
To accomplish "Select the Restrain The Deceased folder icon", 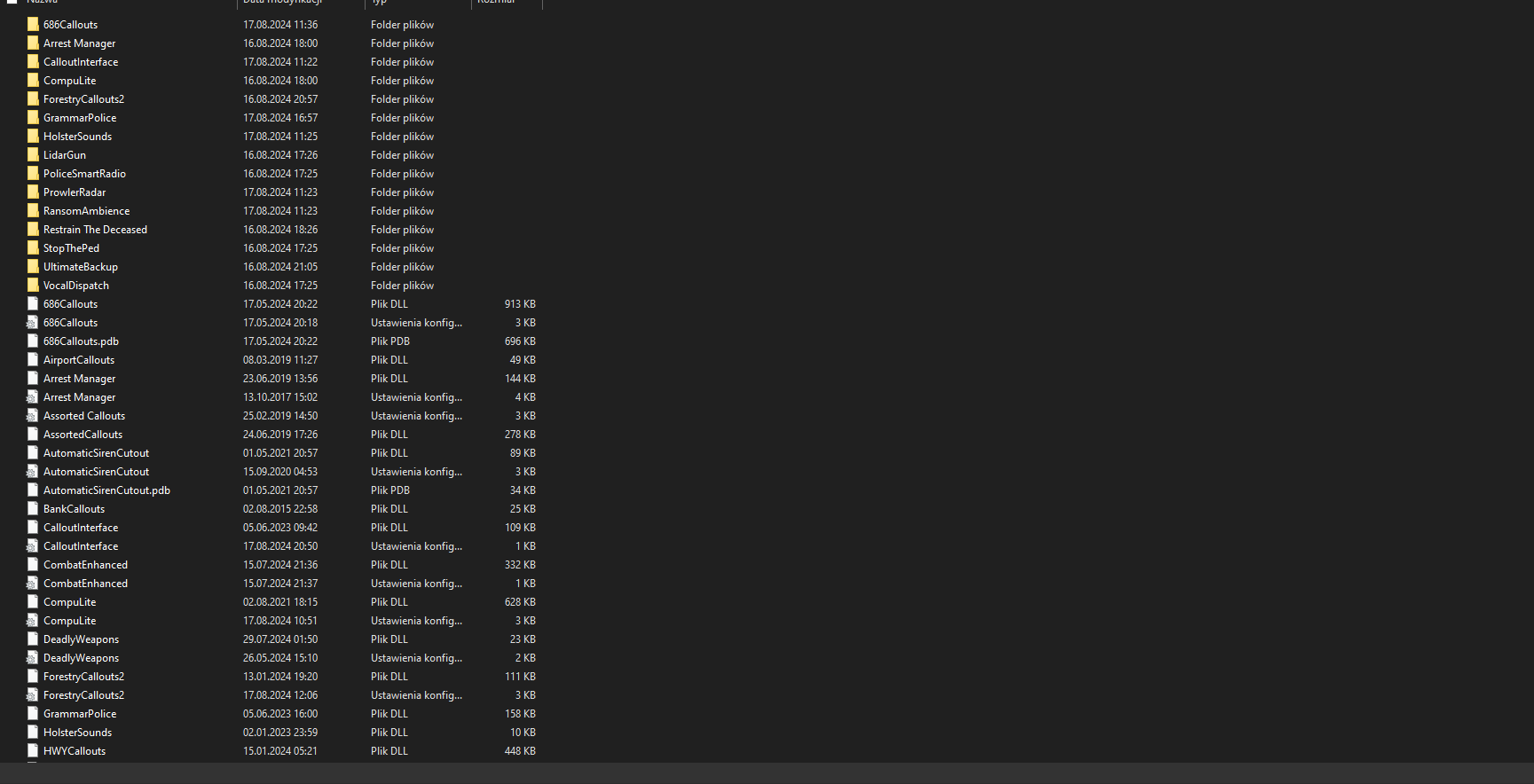I will coord(33,230).
